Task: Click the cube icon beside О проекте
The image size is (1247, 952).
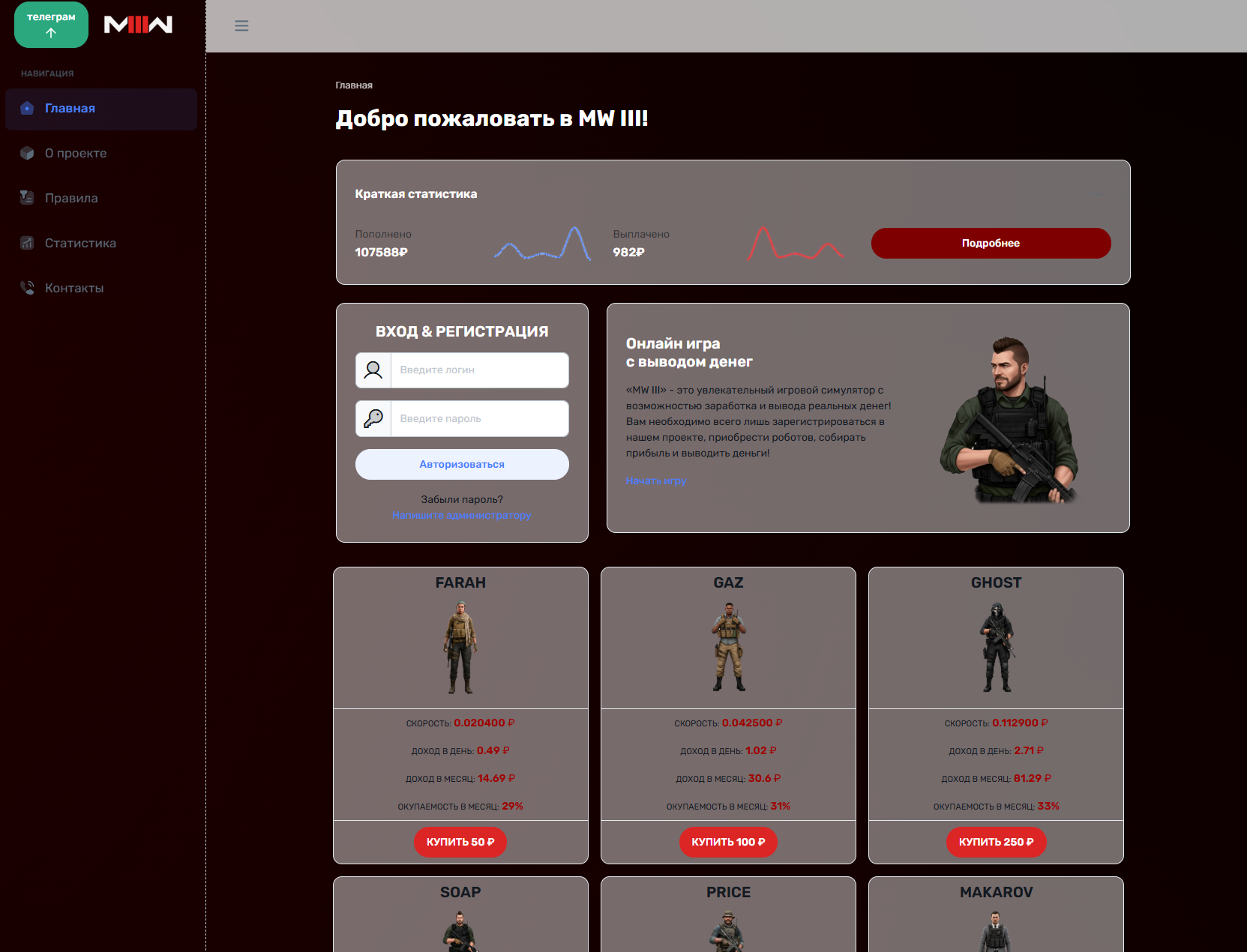Action: tap(27, 153)
